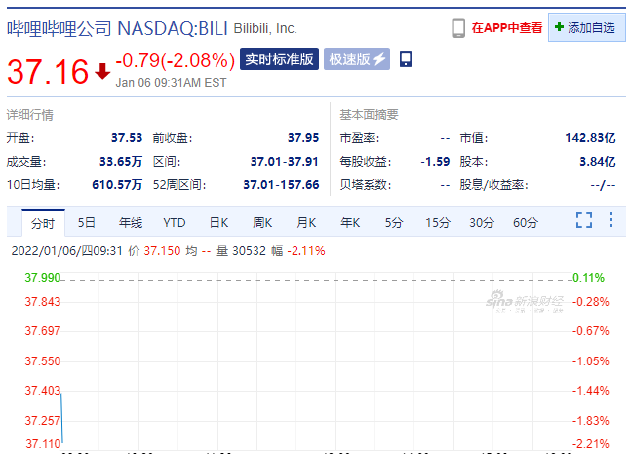This screenshot has height=454, width=630.
Task: Expand chart to fullscreen icon
Action: 584,220
